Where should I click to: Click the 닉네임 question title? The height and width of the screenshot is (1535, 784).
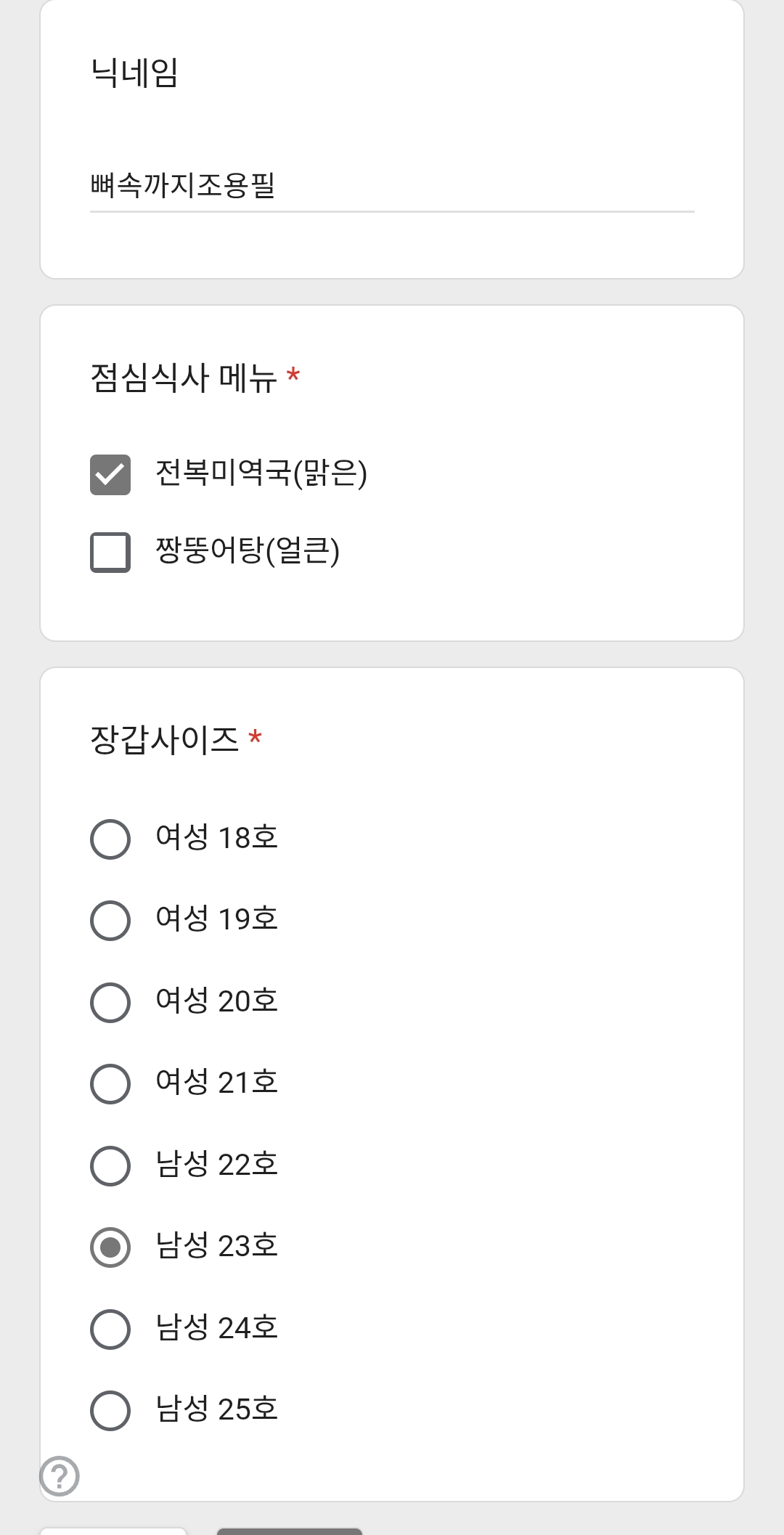(x=134, y=73)
